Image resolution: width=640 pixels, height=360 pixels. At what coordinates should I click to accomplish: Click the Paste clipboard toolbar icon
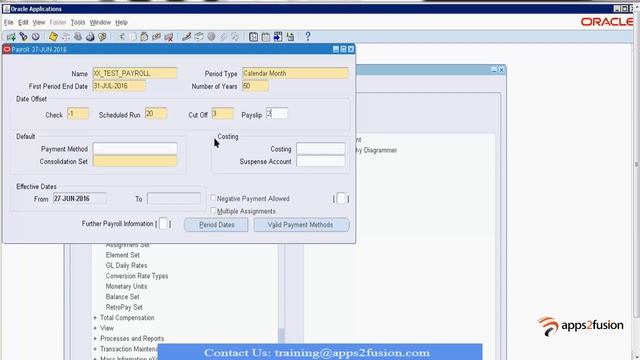click(x=144, y=37)
